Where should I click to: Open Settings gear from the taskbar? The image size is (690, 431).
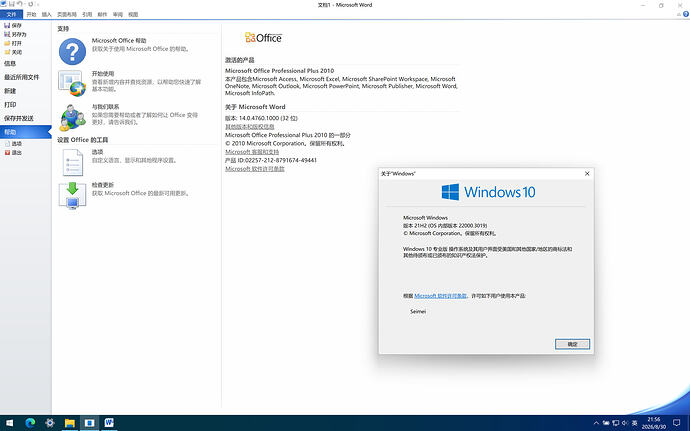coord(50,423)
